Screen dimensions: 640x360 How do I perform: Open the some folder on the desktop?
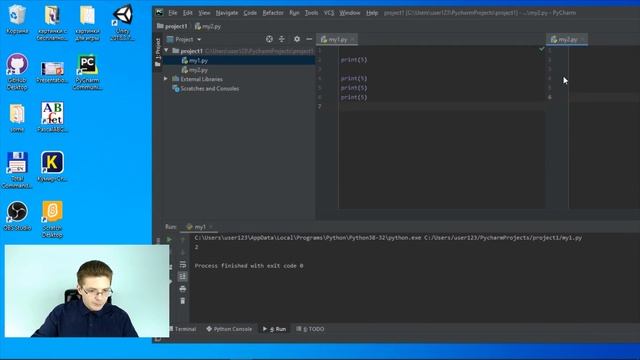coord(17,118)
